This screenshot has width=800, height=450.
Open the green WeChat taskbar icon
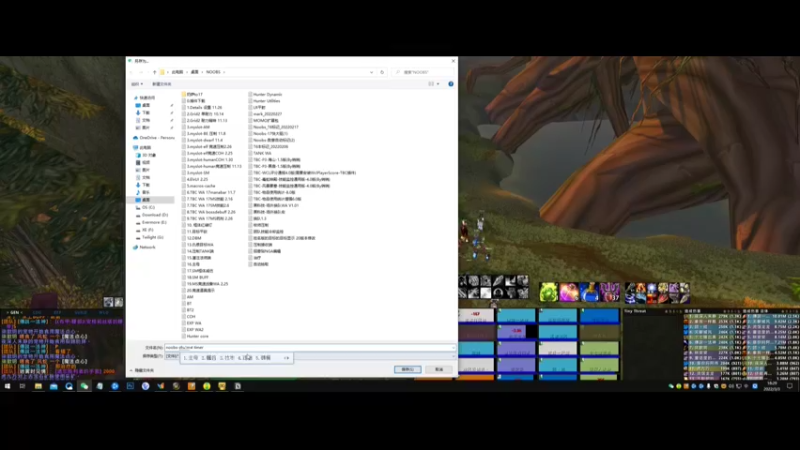(x=84, y=386)
